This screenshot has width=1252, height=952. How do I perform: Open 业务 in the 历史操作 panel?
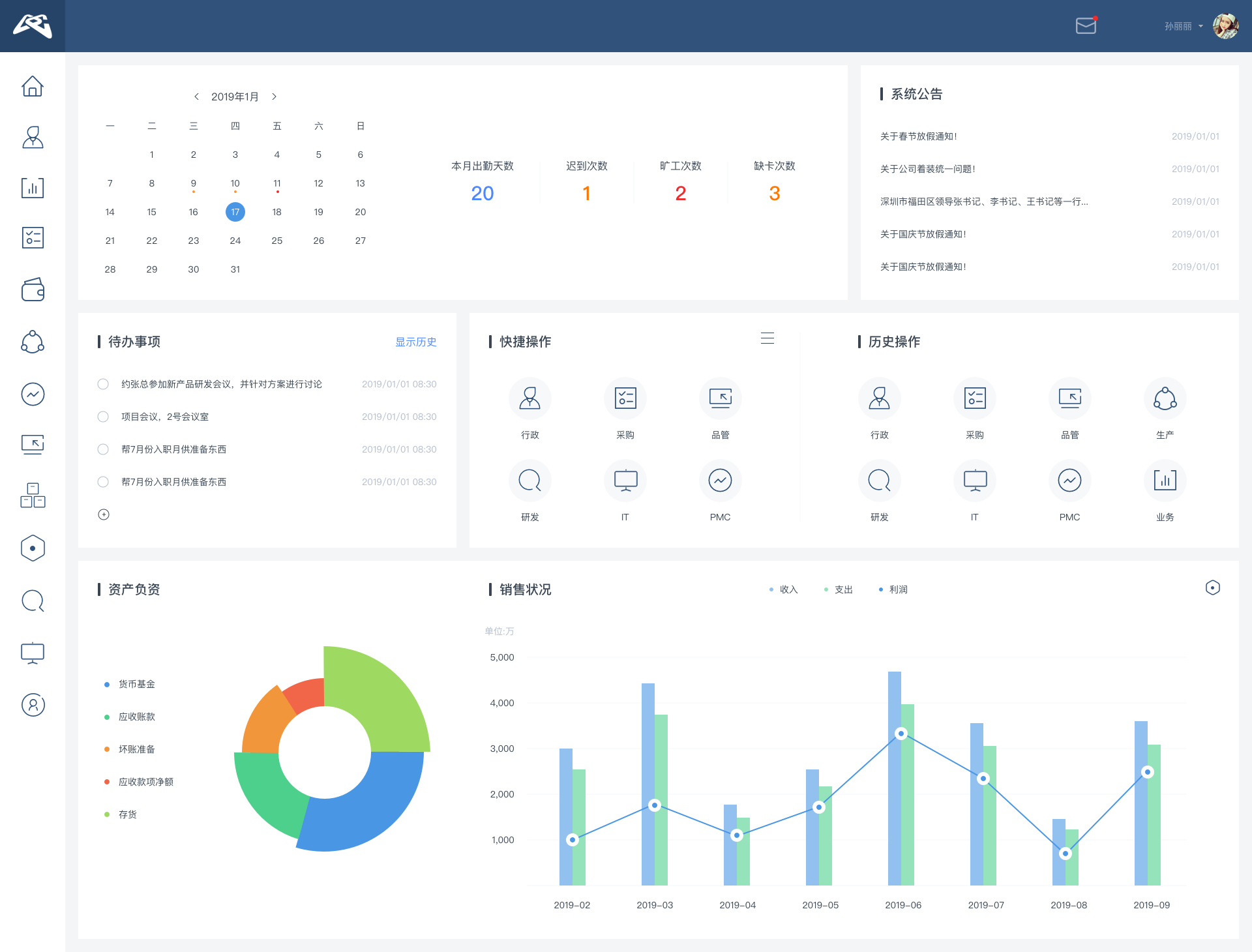coord(1165,491)
